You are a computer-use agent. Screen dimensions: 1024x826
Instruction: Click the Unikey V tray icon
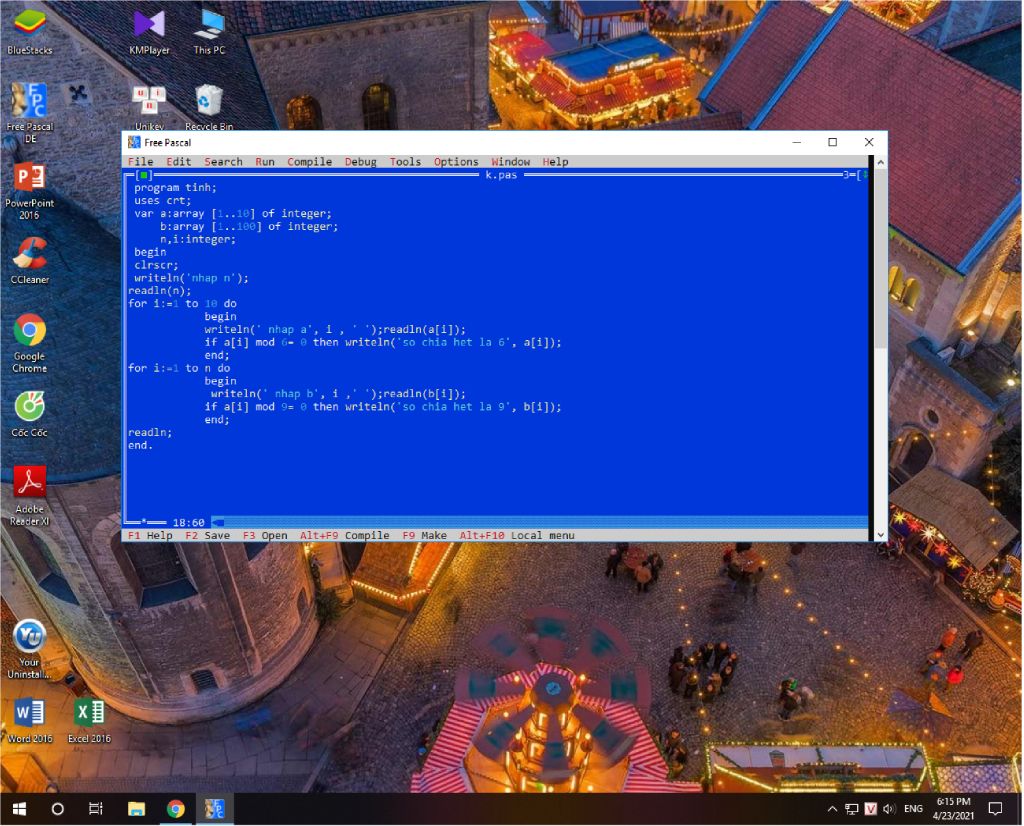point(871,810)
